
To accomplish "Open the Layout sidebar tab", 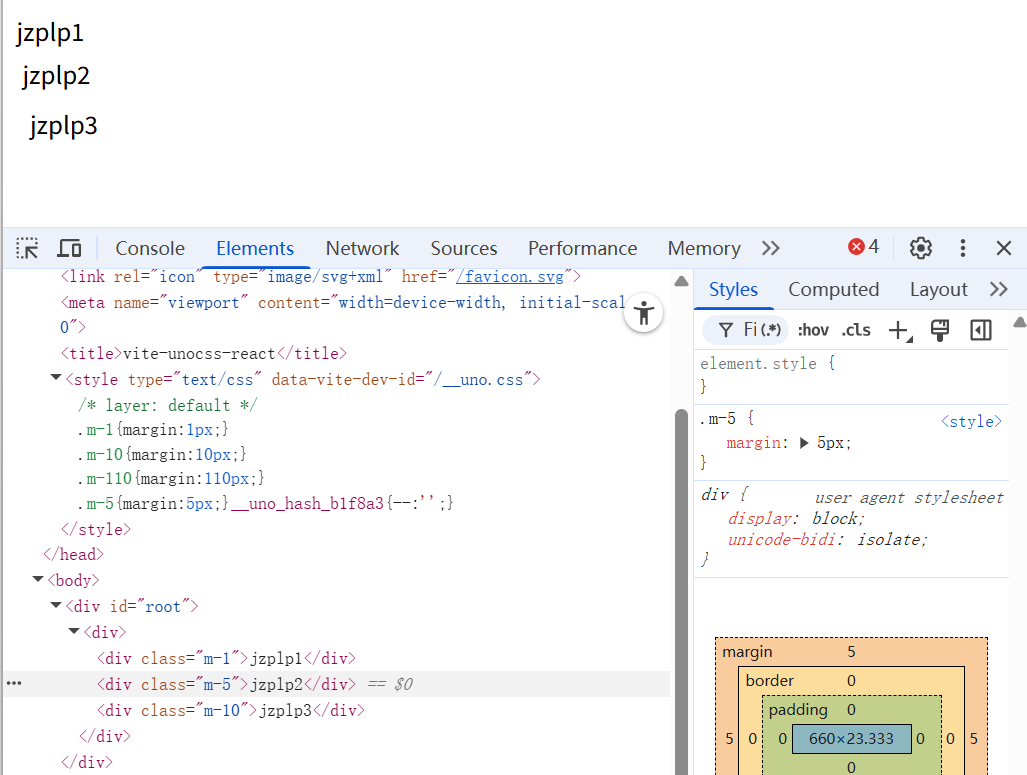I will point(938,290).
